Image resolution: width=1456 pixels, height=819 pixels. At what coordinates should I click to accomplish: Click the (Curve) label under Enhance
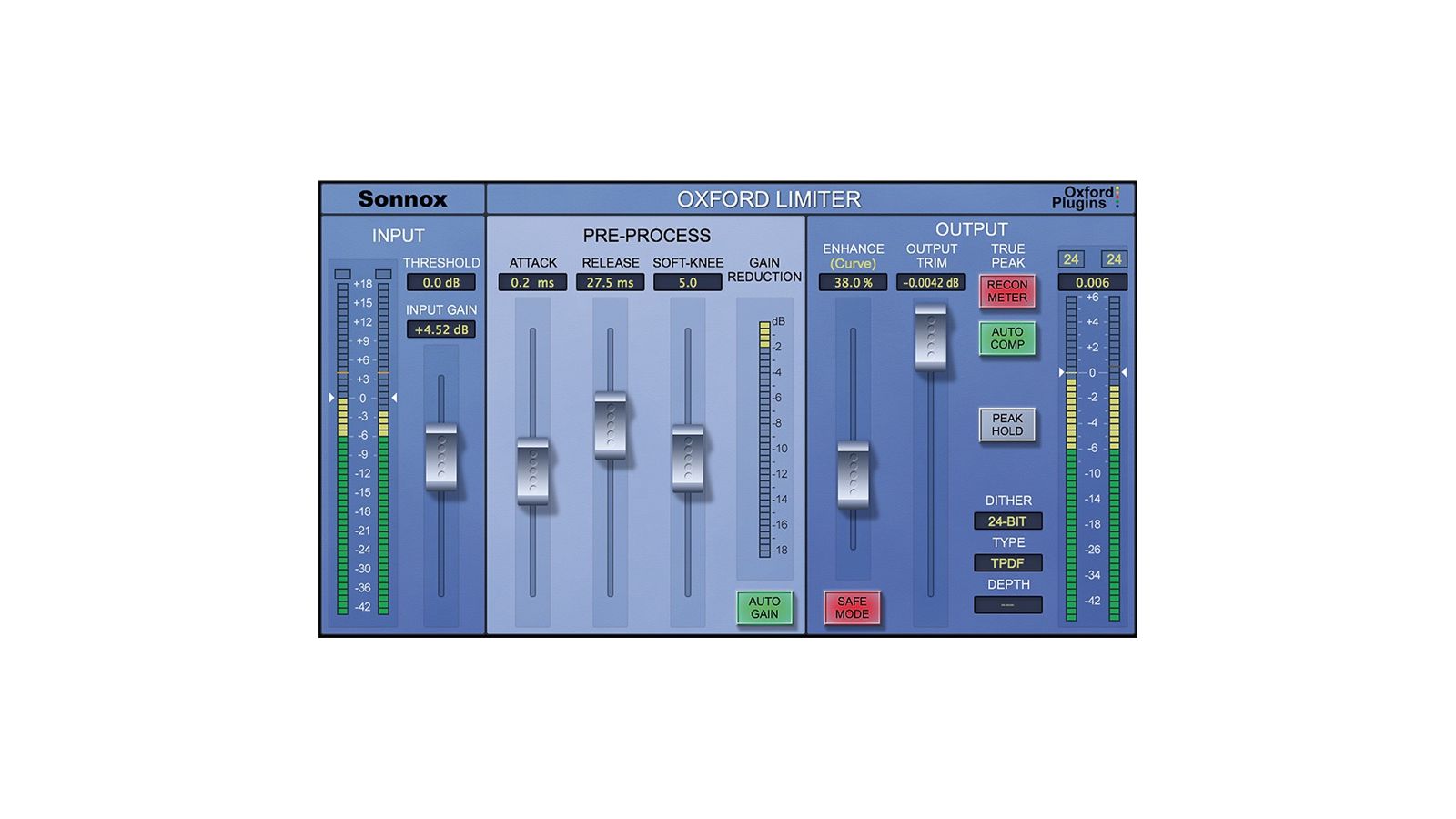pos(853,264)
